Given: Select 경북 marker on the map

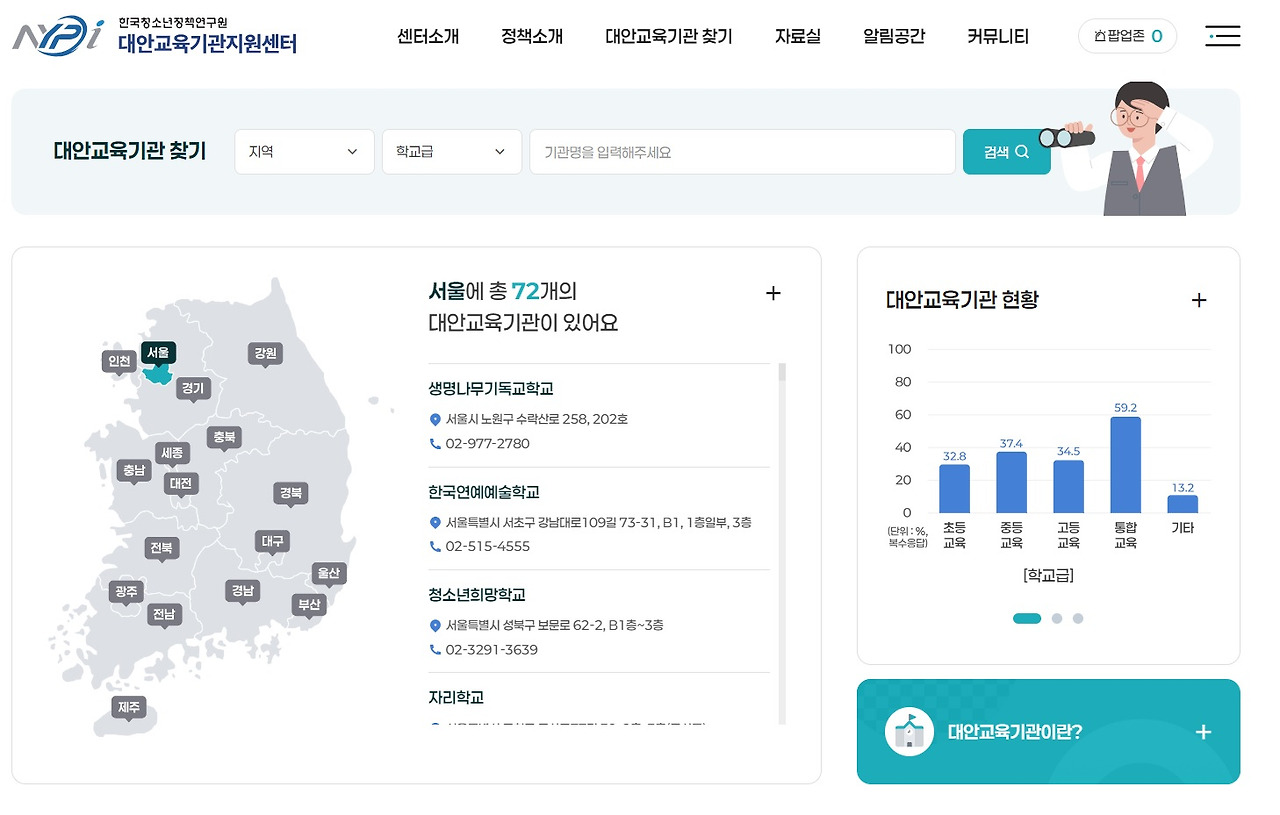Looking at the screenshot, I should pos(291,494).
